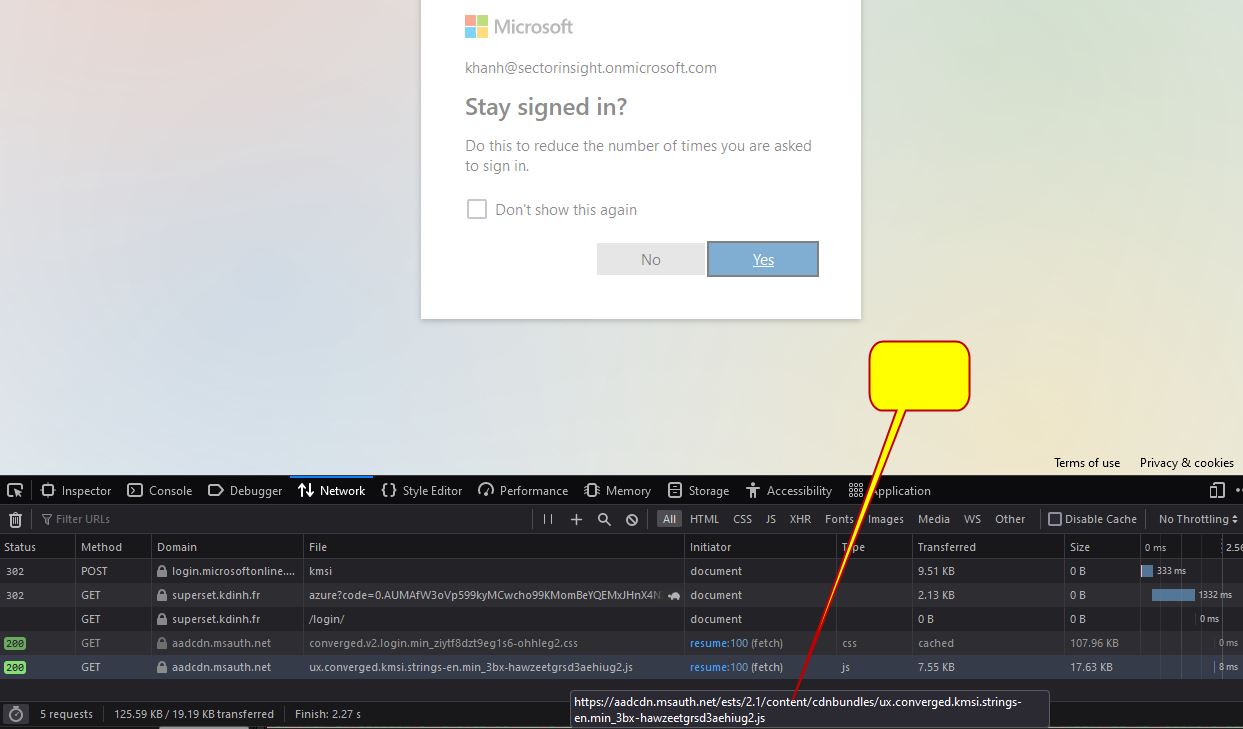
Task: Sort by the Initiator column header
Action: point(761,547)
